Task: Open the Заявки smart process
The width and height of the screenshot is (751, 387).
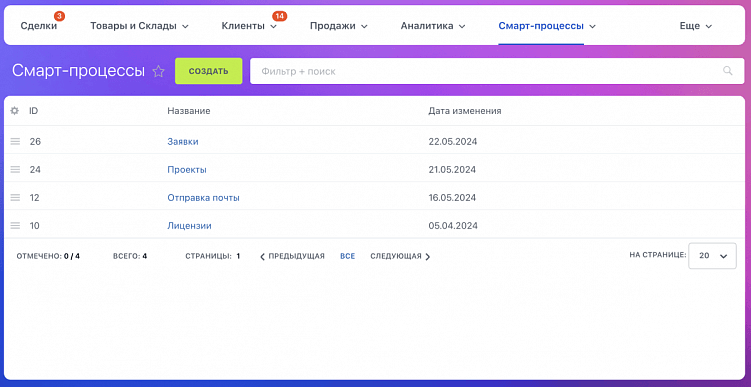Action: (182, 141)
